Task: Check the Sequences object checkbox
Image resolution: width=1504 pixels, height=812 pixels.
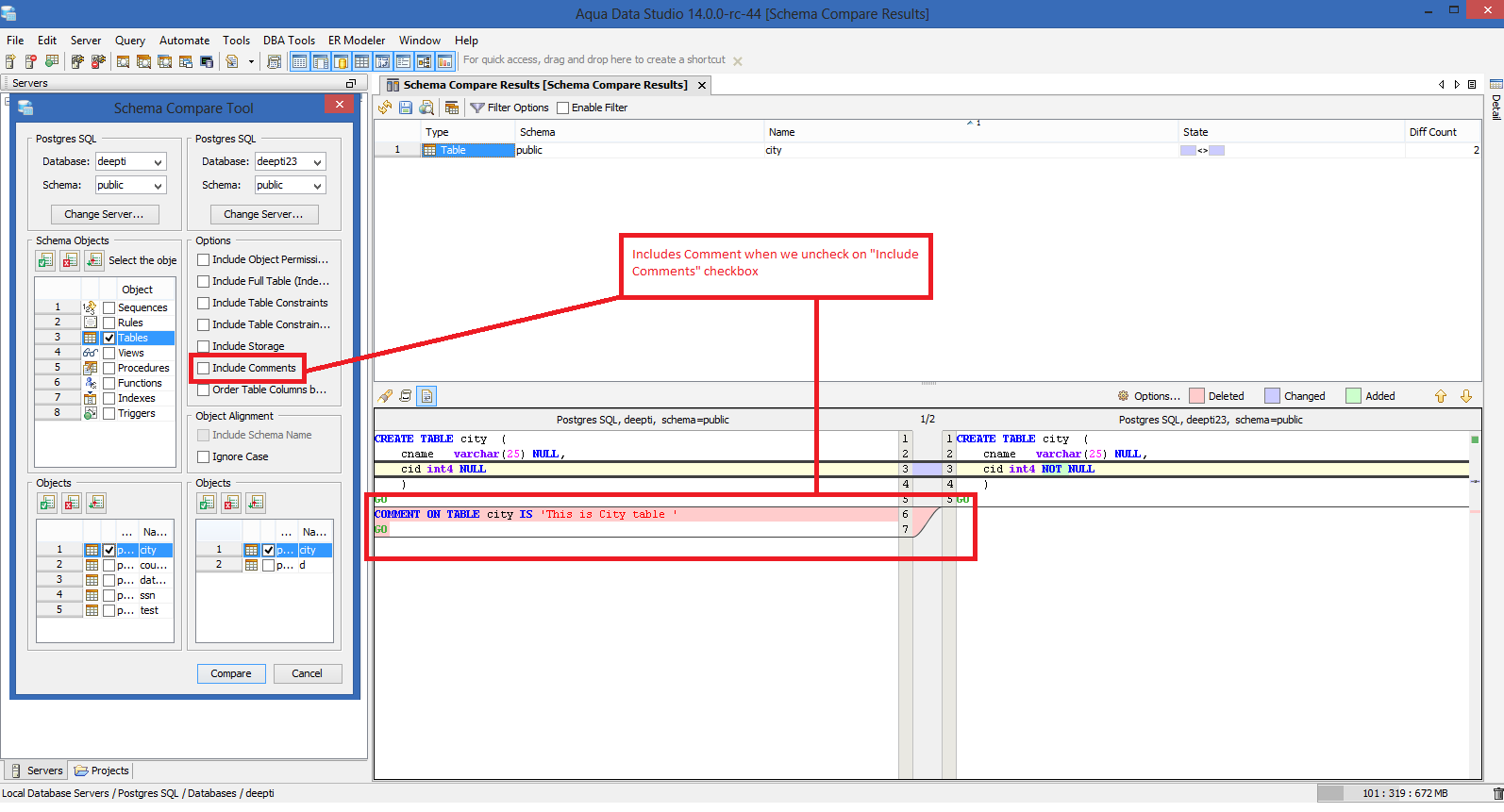Action: 109,307
